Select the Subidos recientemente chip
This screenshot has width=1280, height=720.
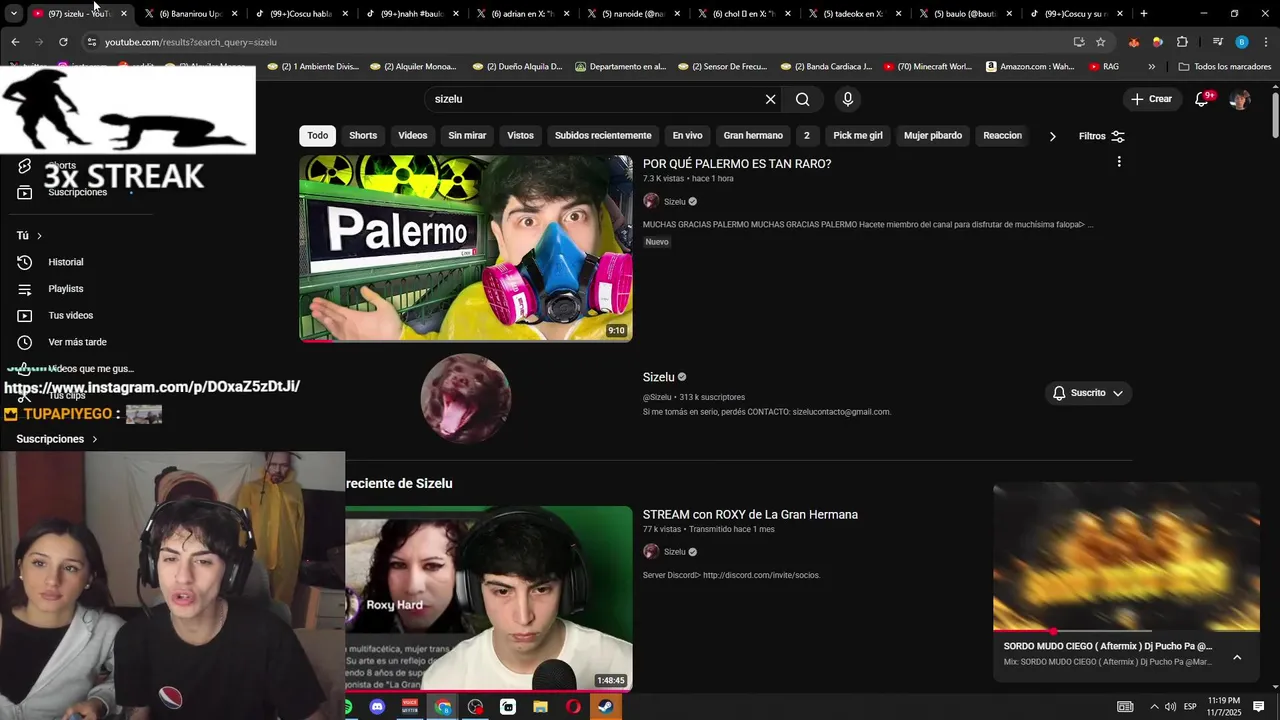[x=603, y=136]
